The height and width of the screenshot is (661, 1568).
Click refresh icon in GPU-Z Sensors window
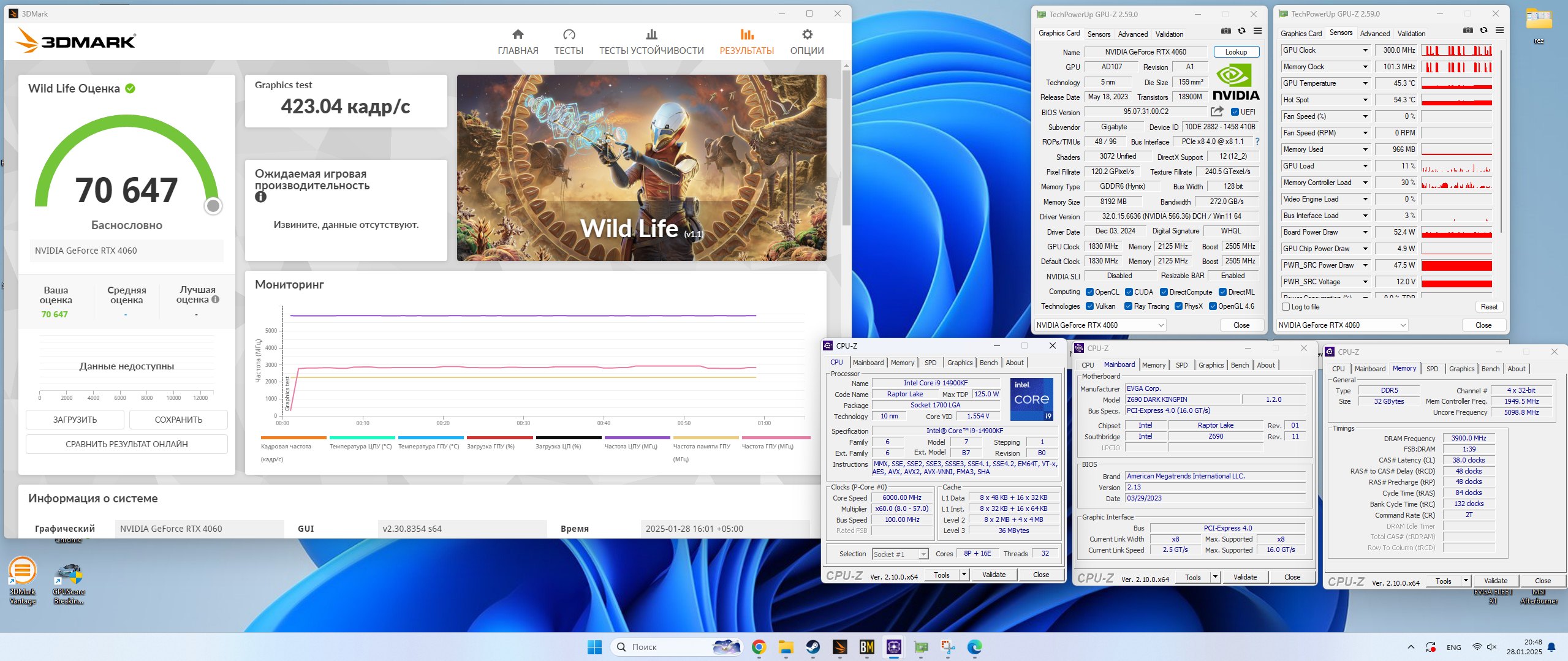[x=1483, y=30]
